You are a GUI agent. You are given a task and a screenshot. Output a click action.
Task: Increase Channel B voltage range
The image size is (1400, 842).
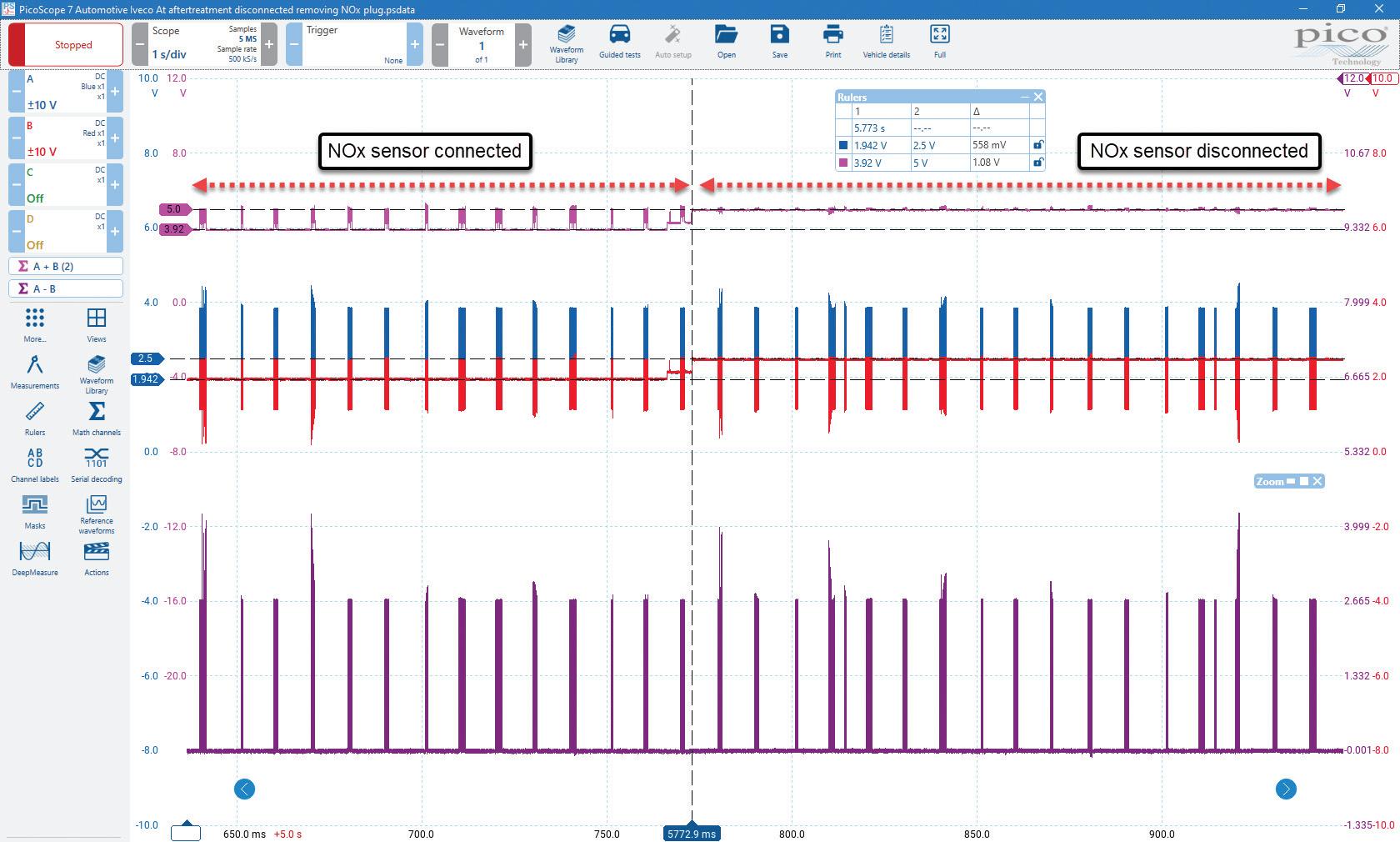point(115,138)
